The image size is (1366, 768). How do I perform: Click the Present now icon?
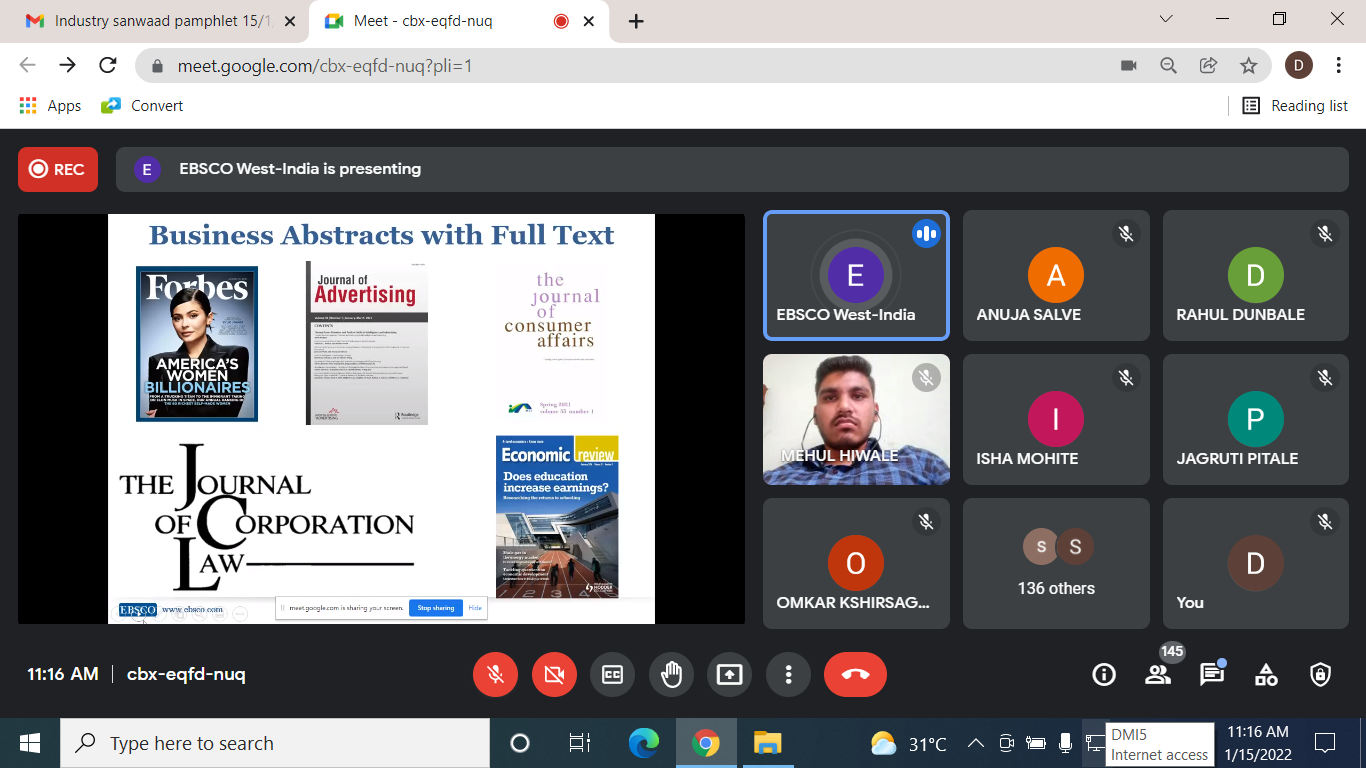pyautogui.click(x=729, y=675)
